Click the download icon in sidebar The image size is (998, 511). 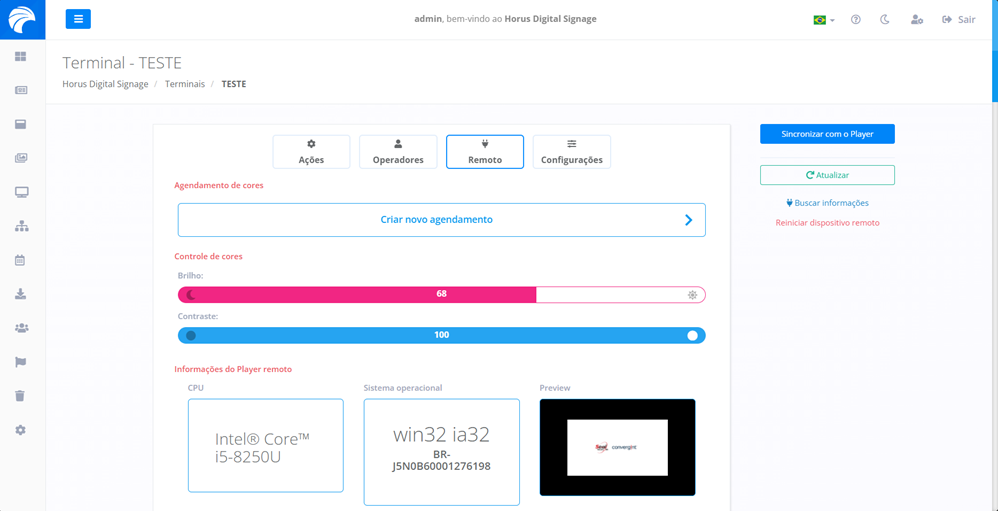pos(21,294)
